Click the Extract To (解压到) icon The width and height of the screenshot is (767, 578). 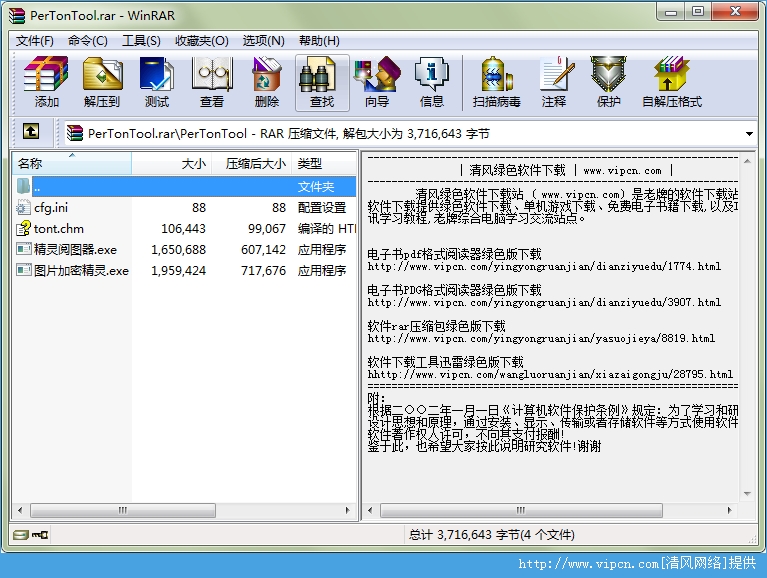pos(102,74)
